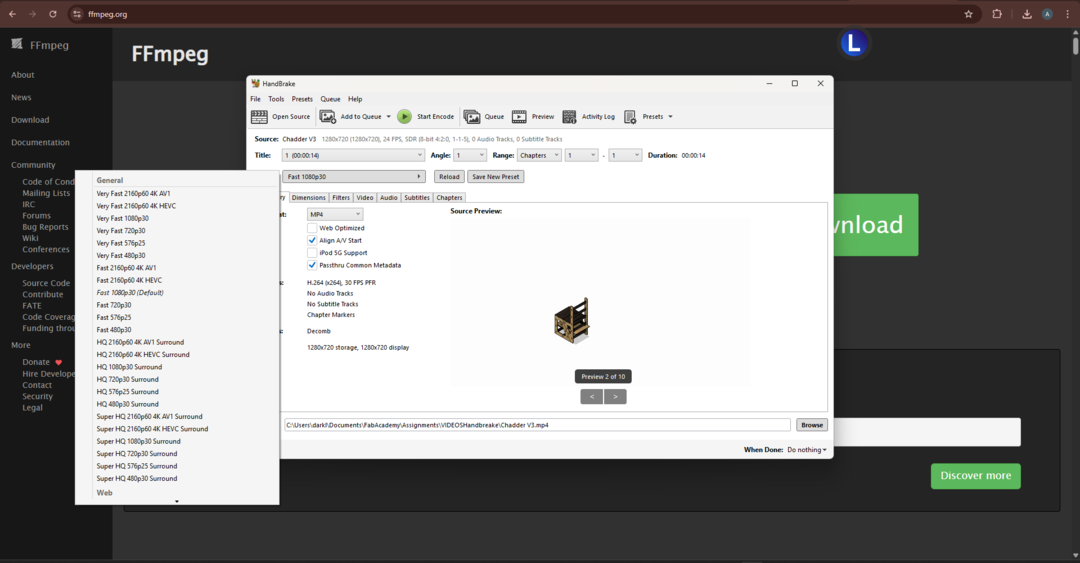This screenshot has height=563, width=1080.
Task: Uncheck Align A/V Start
Action: 312,240
